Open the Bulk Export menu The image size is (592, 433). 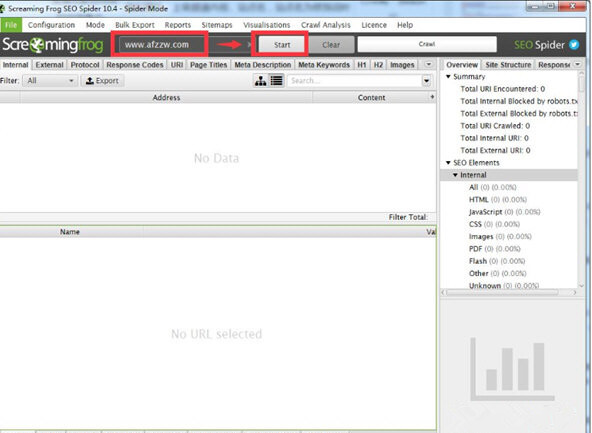coord(135,25)
